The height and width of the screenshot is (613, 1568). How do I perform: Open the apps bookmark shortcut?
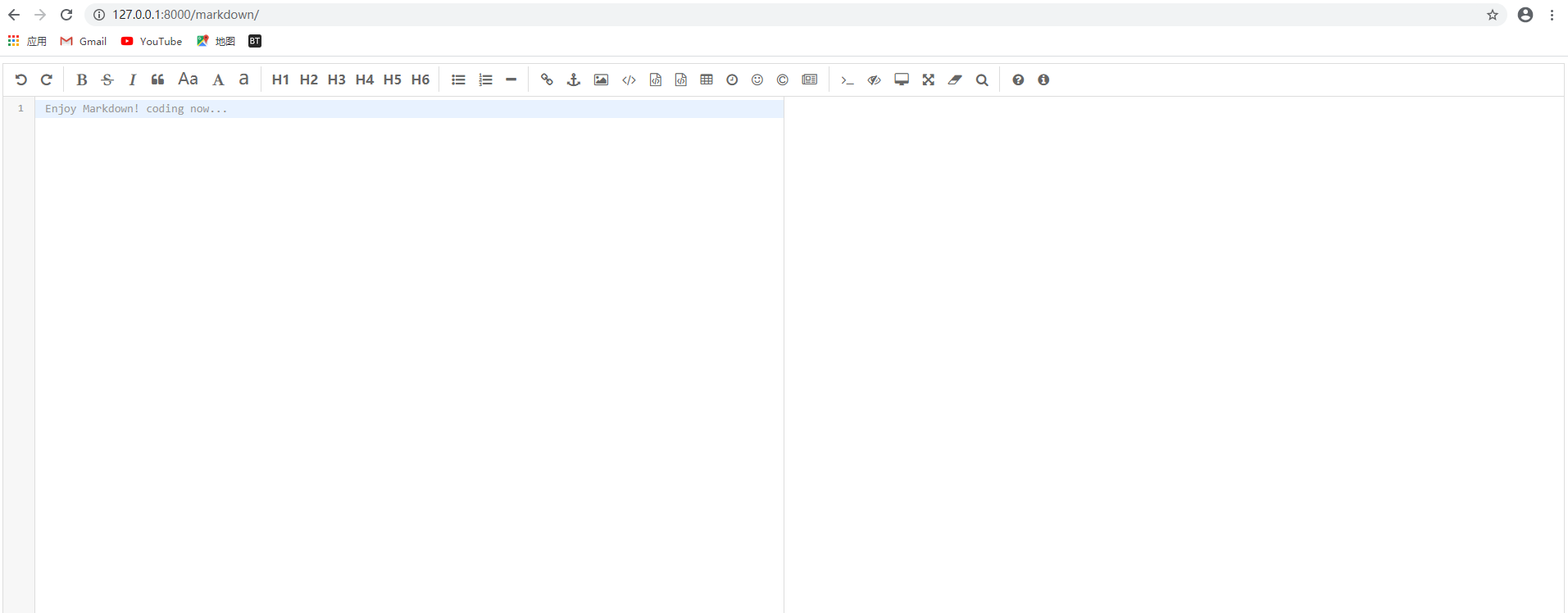tap(27, 41)
